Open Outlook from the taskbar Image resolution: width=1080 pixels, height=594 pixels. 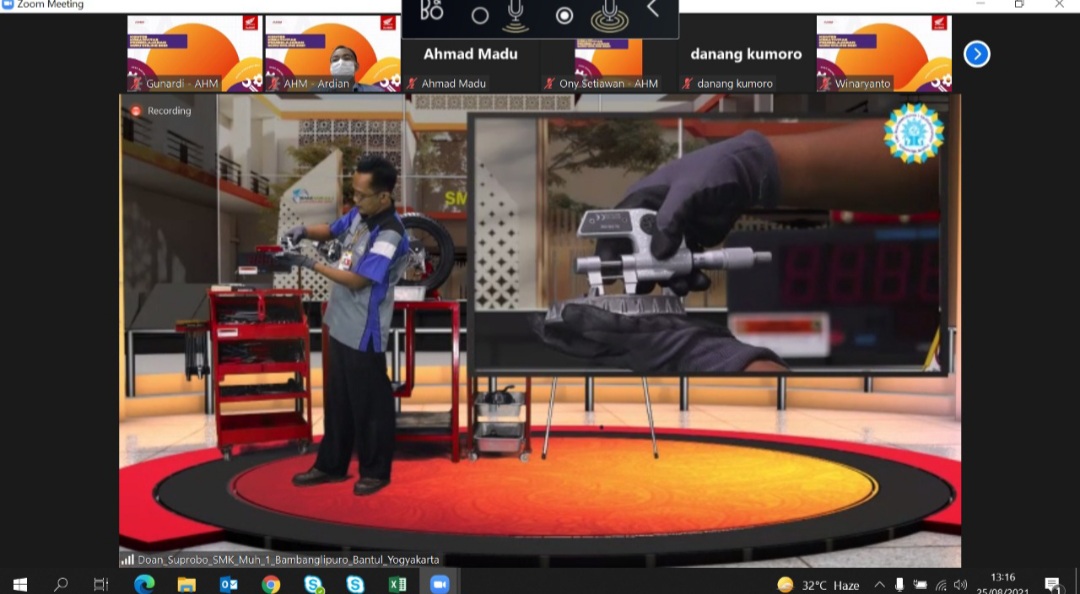[x=229, y=584]
